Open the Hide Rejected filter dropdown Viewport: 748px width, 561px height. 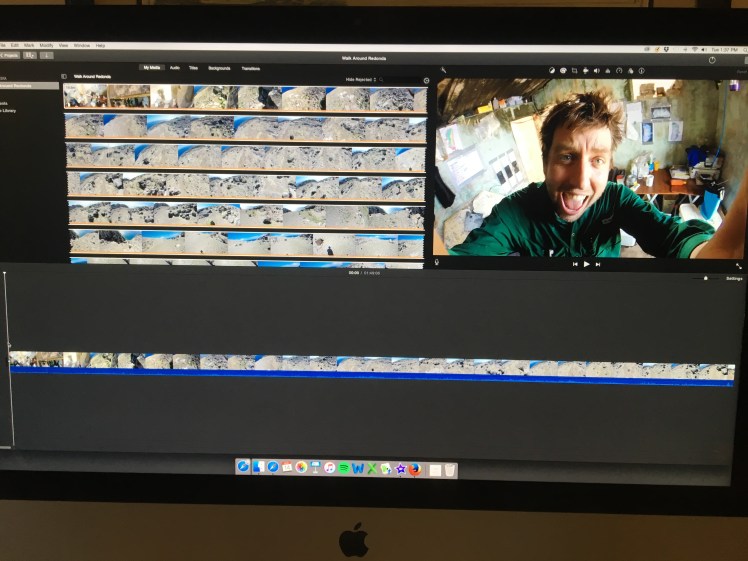coord(361,79)
